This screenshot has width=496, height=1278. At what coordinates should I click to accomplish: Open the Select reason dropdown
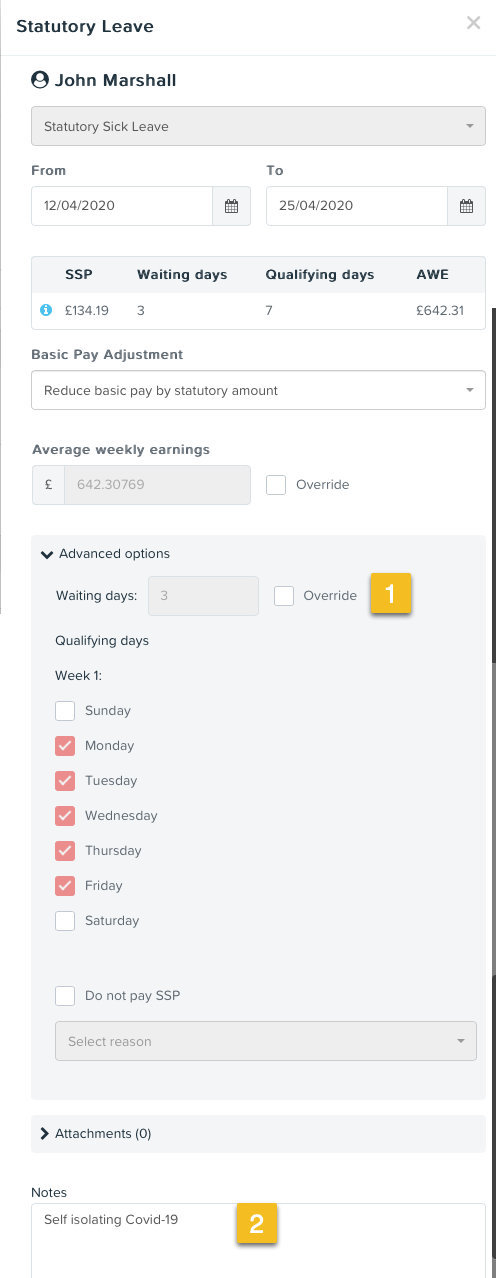coord(266,1041)
